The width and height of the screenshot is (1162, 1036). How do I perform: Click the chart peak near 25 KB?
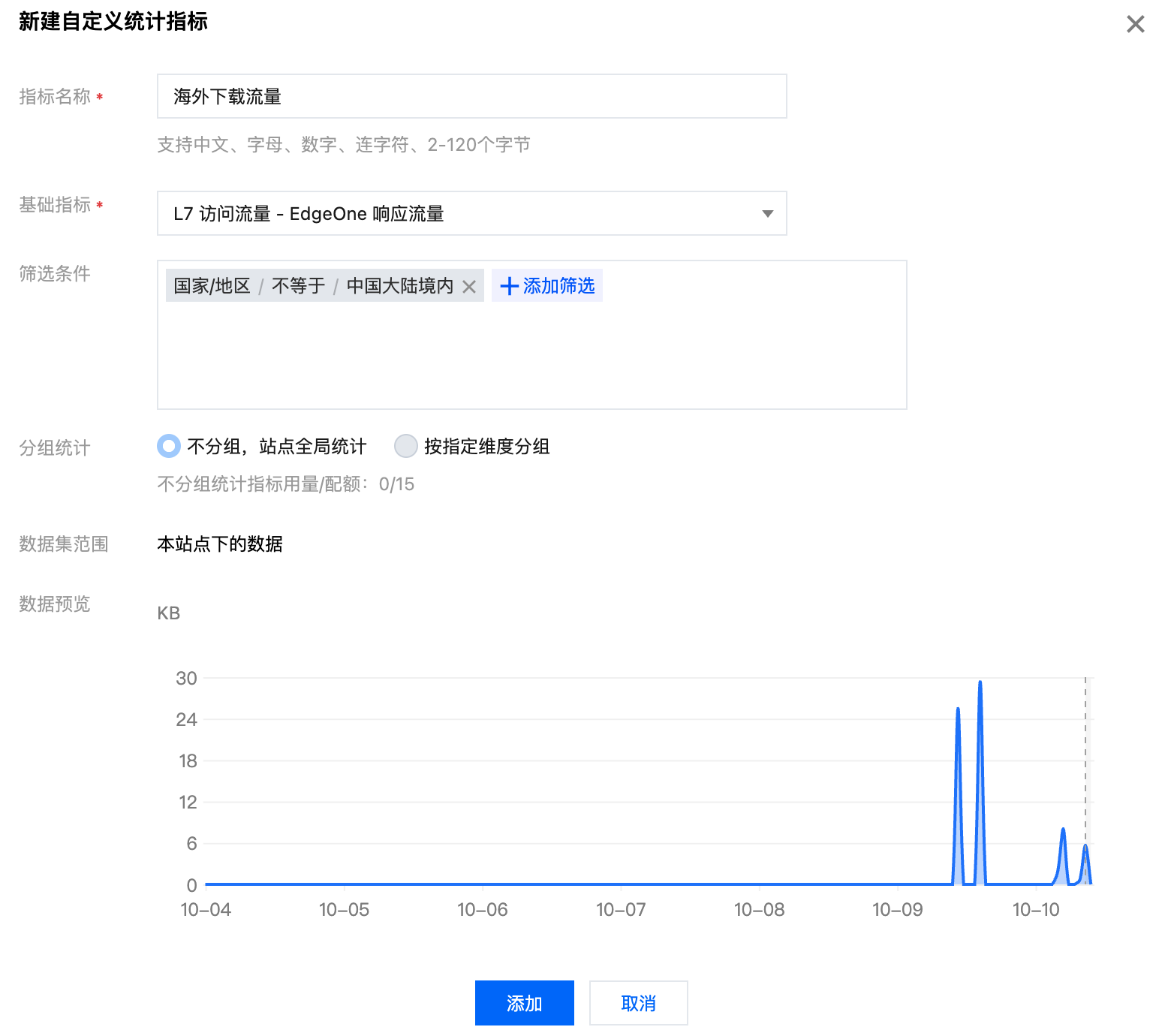tap(958, 709)
